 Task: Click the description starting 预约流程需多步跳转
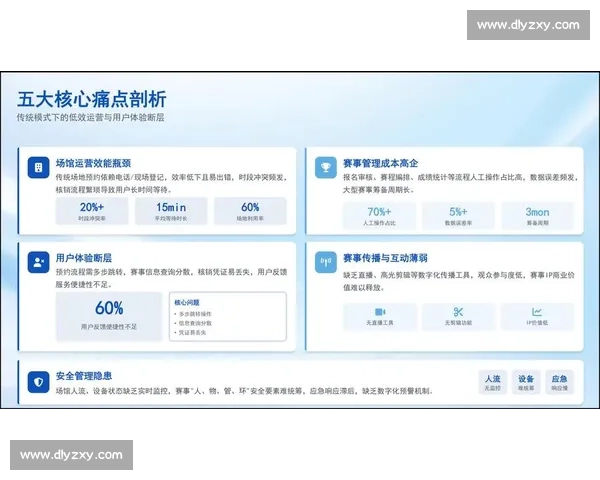pos(171,278)
